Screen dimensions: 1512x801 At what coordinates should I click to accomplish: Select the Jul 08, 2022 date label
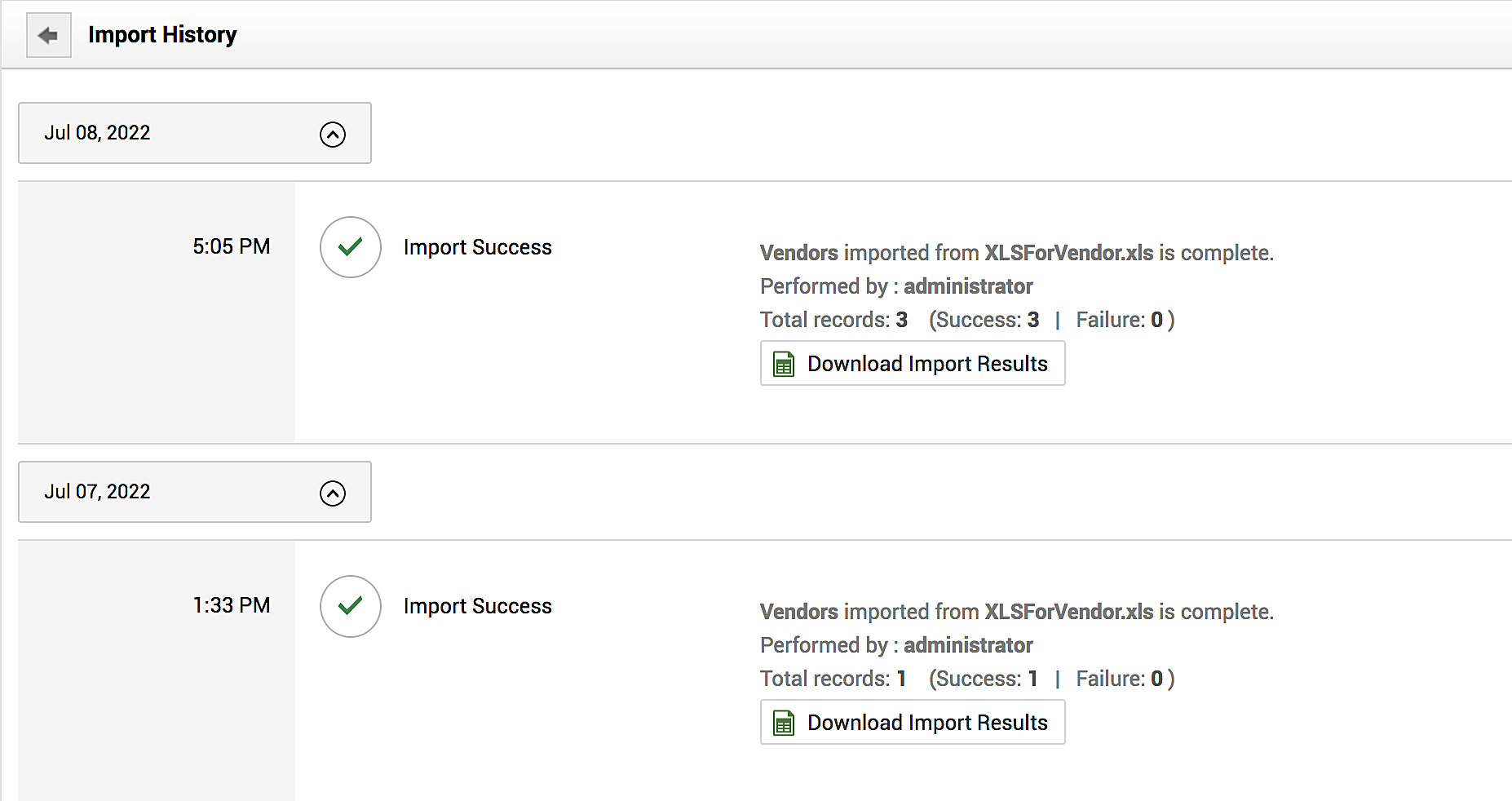point(97,133)
